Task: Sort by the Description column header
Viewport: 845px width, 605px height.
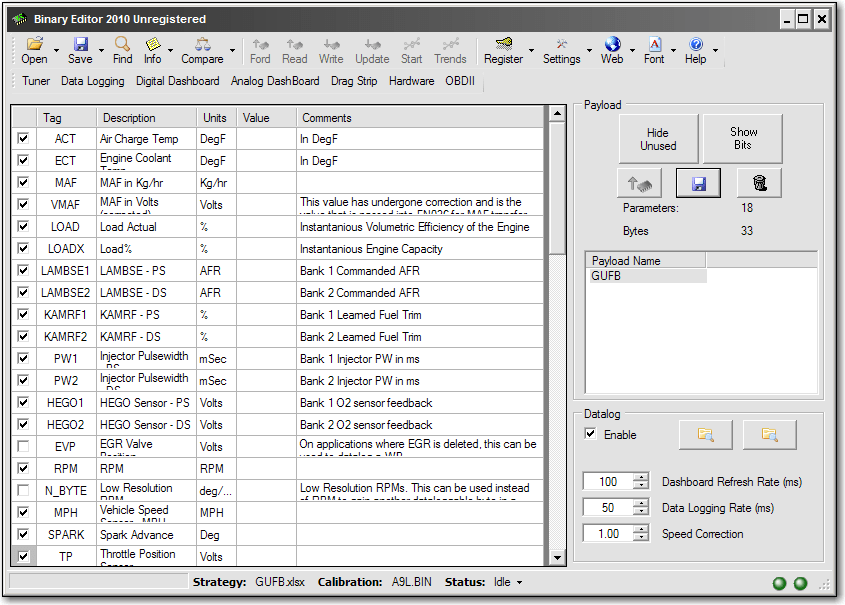Action: pyautogui.click(x=147, y=117)
